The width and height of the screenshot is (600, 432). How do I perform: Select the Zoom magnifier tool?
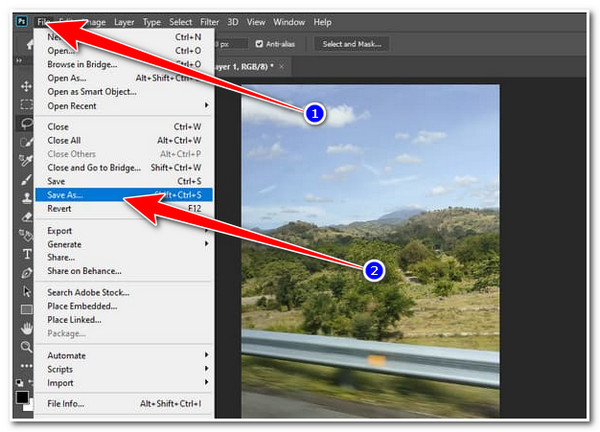tap(26, 347)
